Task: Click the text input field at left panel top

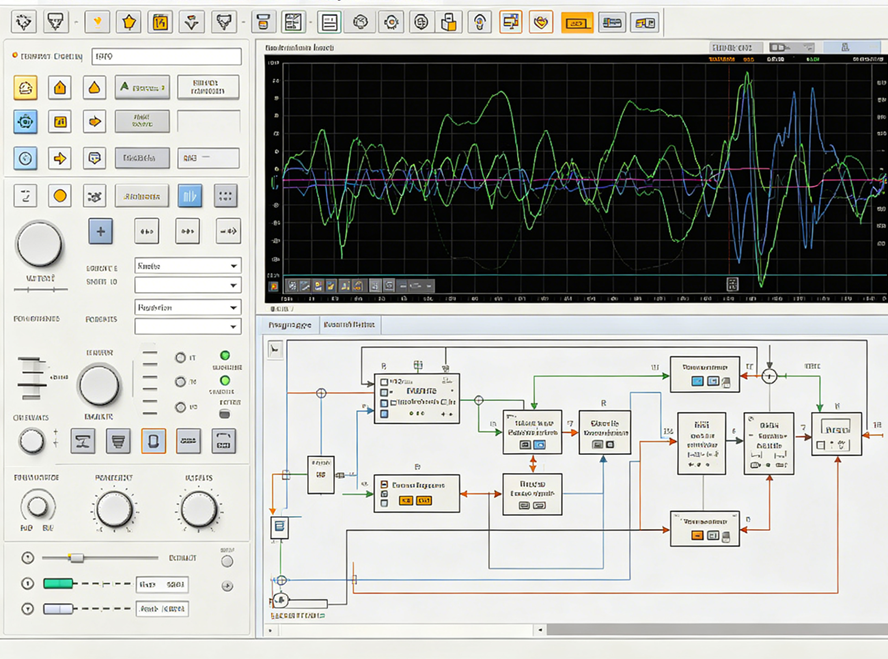Action: coord(166,56)
